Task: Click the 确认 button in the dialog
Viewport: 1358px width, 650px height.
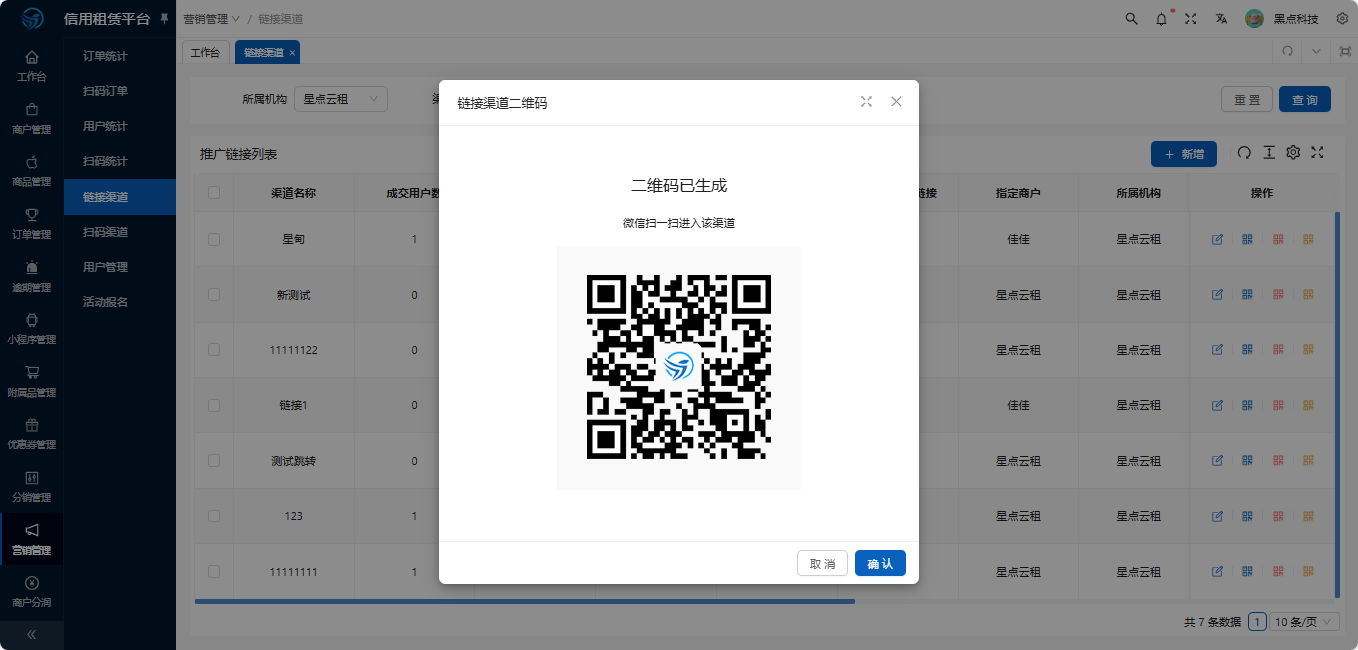Action: tap(880, 563)
